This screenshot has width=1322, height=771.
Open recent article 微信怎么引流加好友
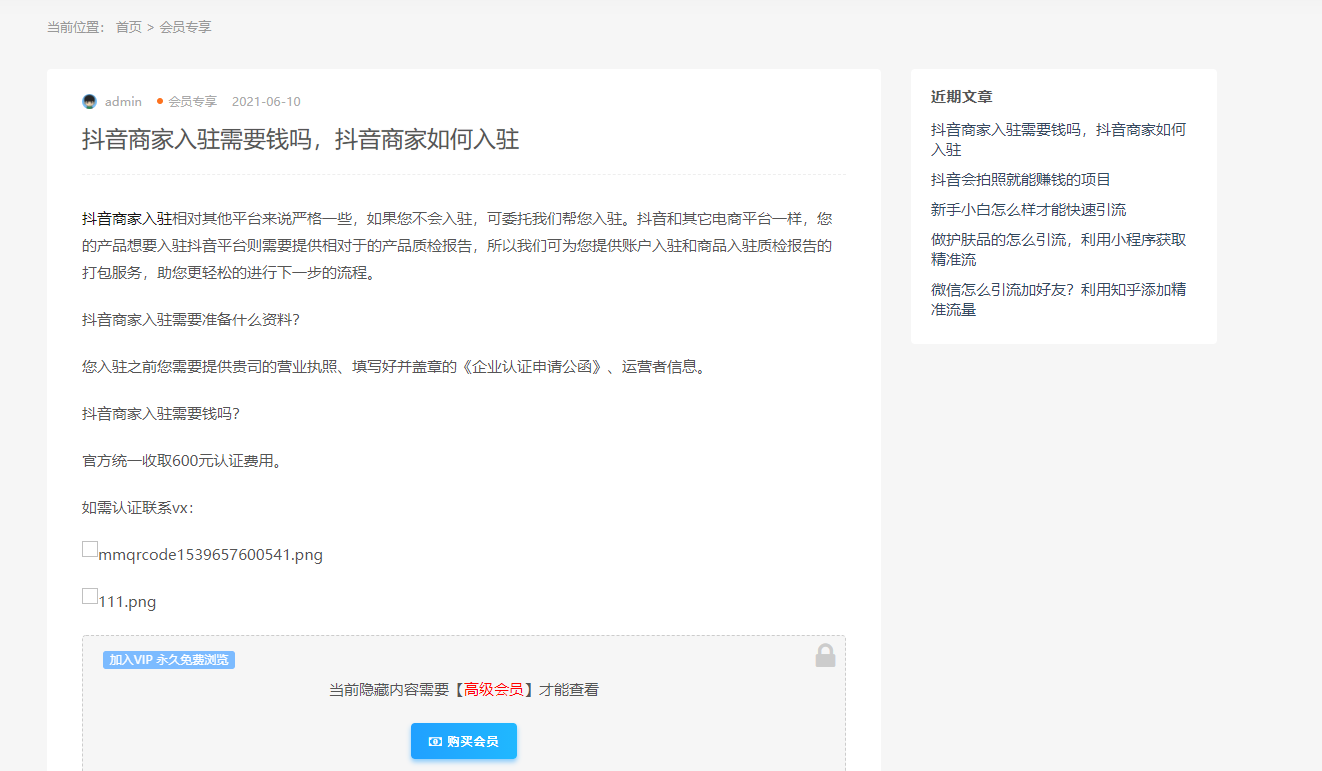coord(1058,299)
